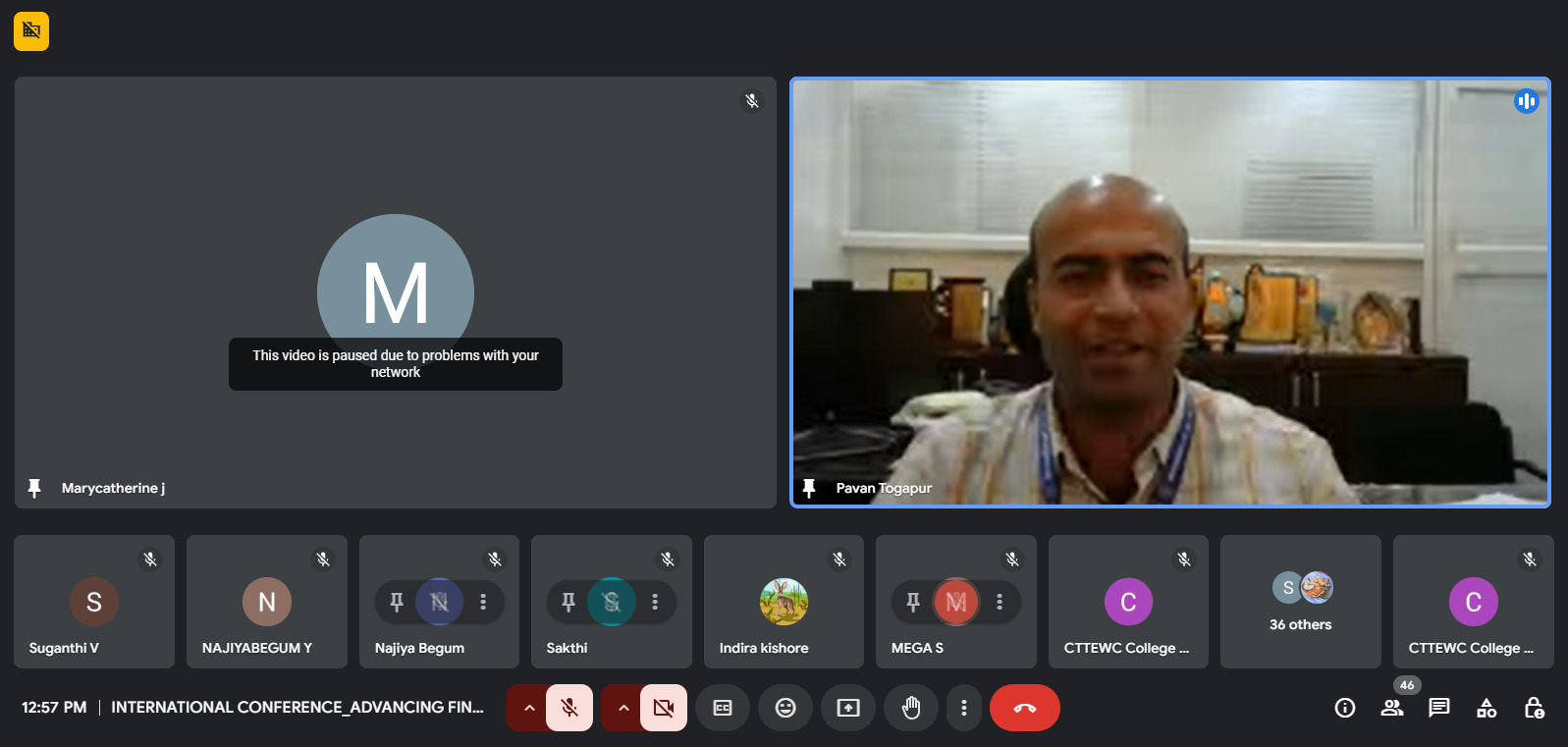1568x747 pixels.
Task: Select Pavan Togapur video tile
Action: coord(1170,293)
